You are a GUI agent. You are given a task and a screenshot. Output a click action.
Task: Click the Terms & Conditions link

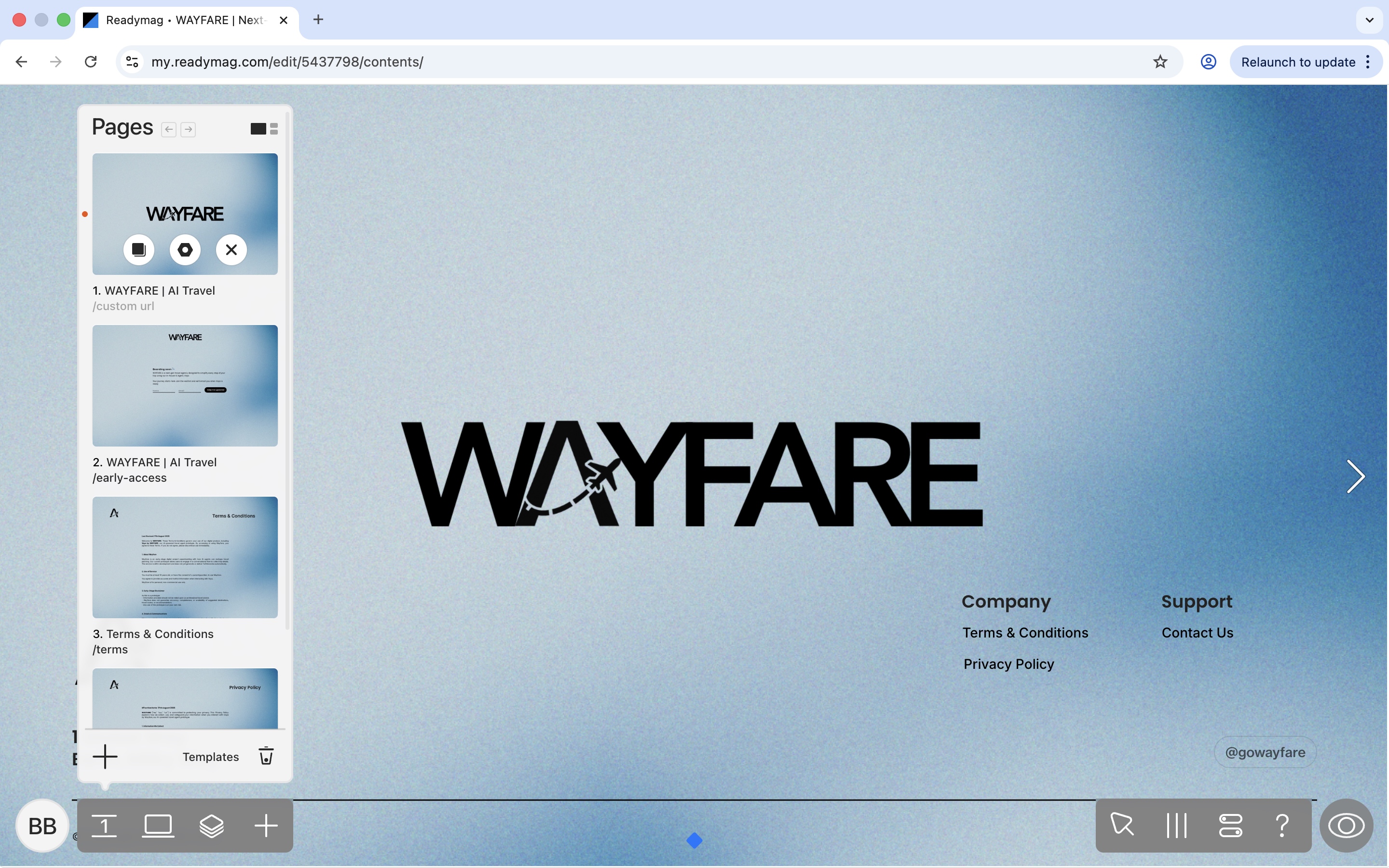[1025, 633]
